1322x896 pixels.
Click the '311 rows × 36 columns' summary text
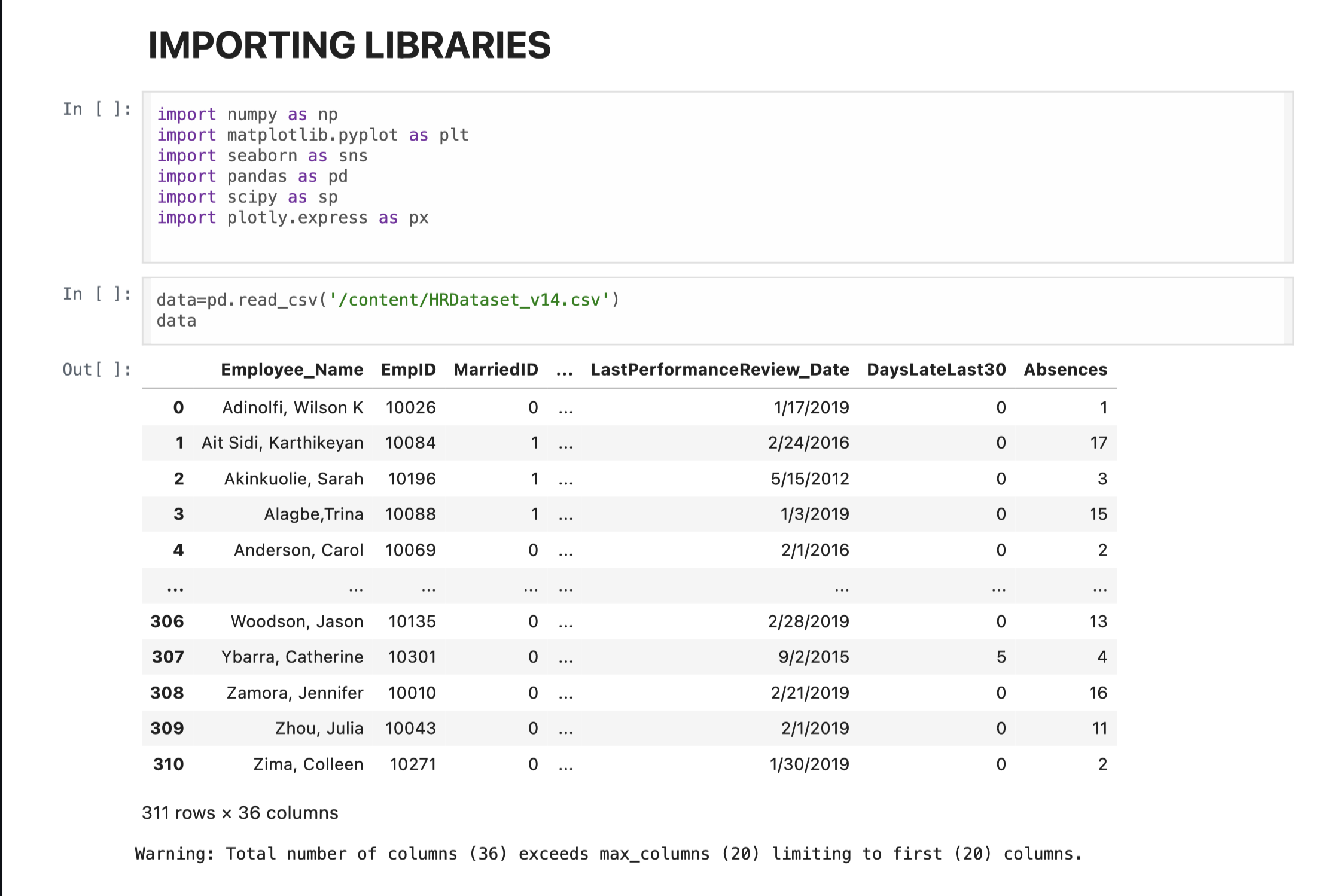point(239,813)
